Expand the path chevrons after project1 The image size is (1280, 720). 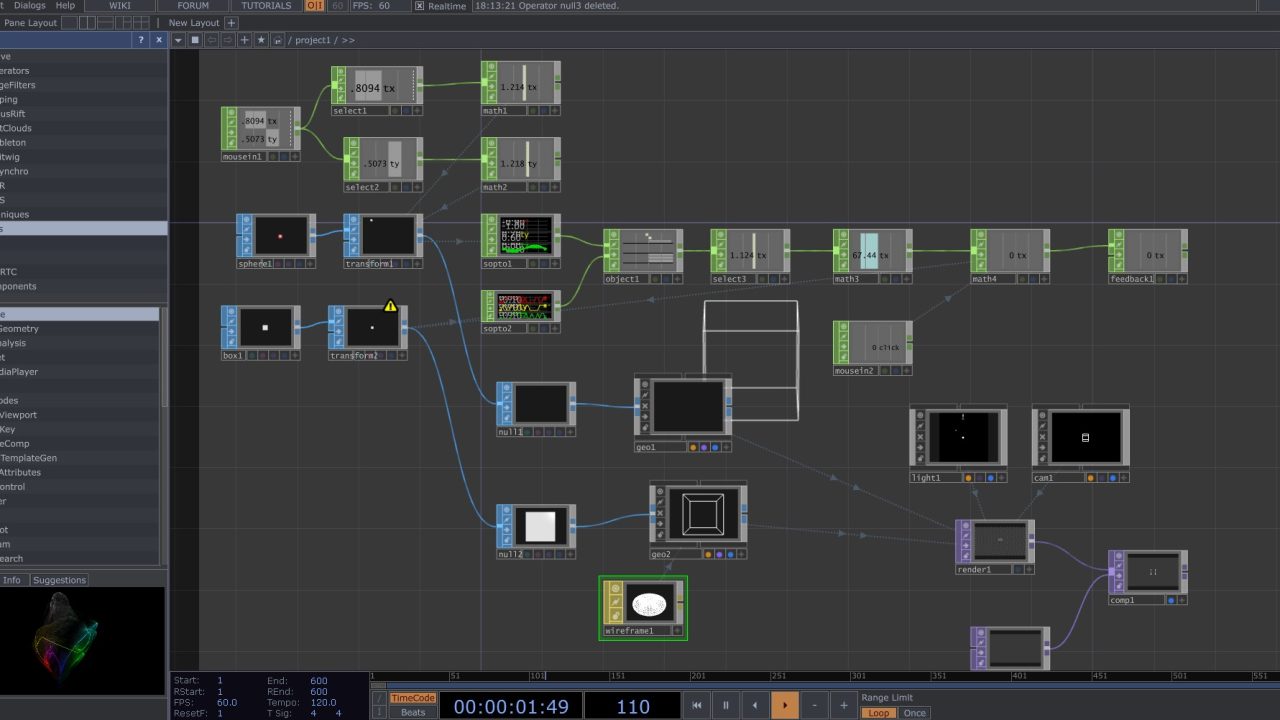[x=348, y=40]
